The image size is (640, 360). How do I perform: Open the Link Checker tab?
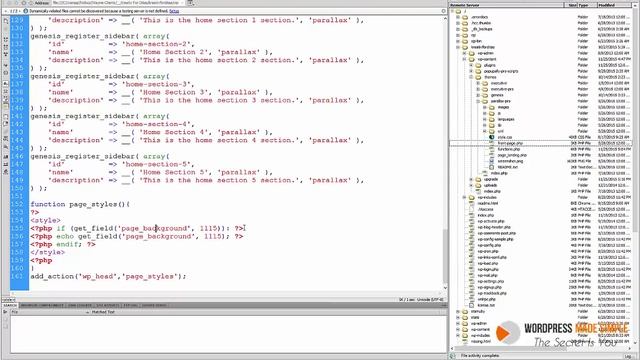(x=80, y=305)
